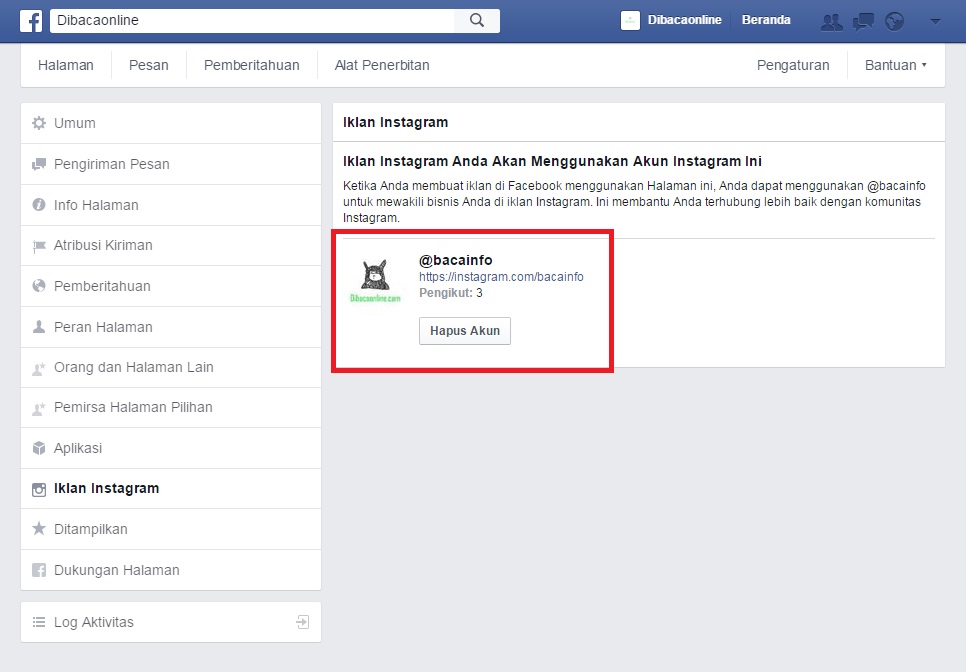966x672 pixels.
Task: Expand the Bantuan dropdown
Action: click(896, 65)
